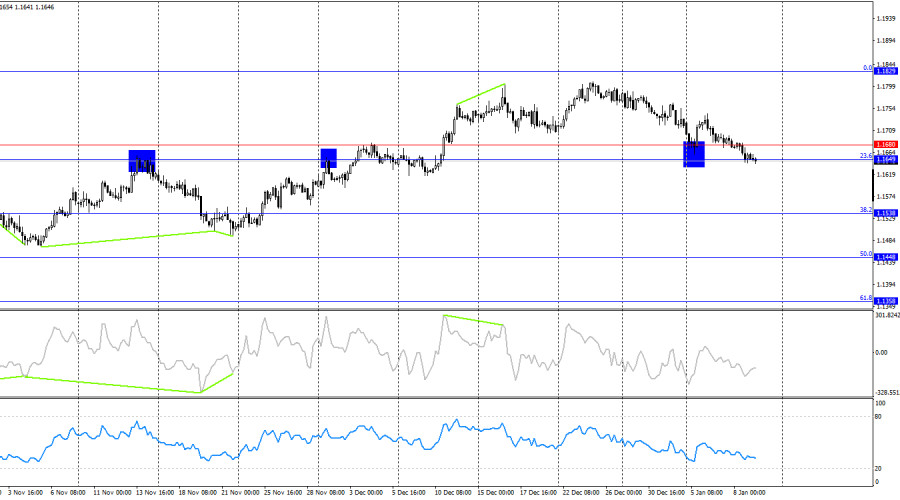This screenshot has height=500, width=900.
Task: Click the 1.1799 price axis value
Action: pos(886,87)
